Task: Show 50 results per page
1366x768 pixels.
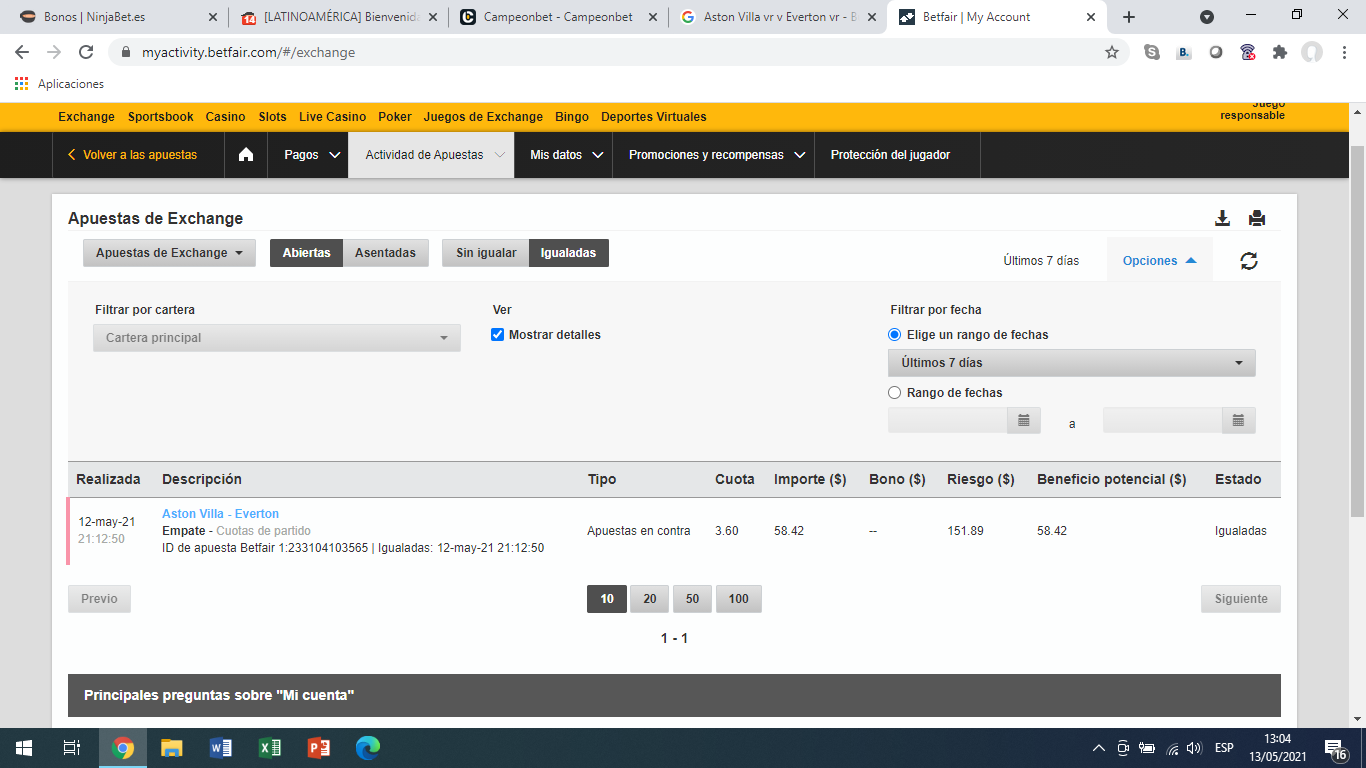Action: (692, 599)
